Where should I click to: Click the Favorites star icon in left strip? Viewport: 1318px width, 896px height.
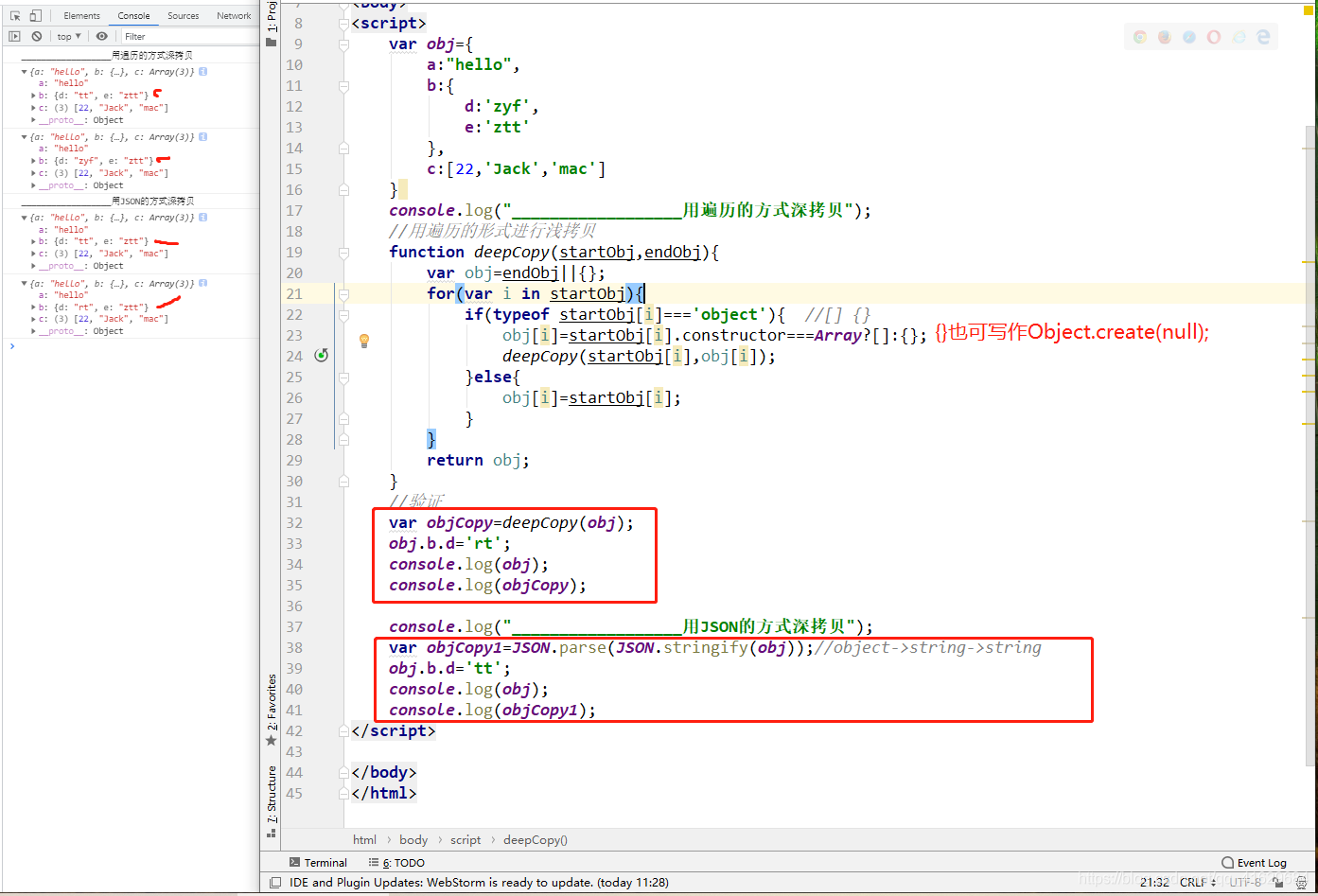click(272, 740)
